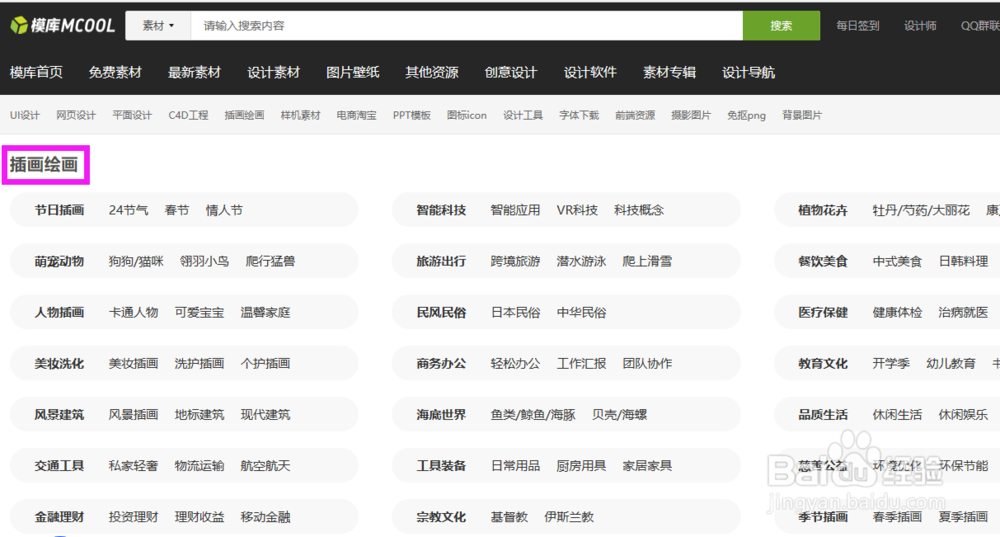
Task: Open the 厨房用具 link
Action: point(581,466)
